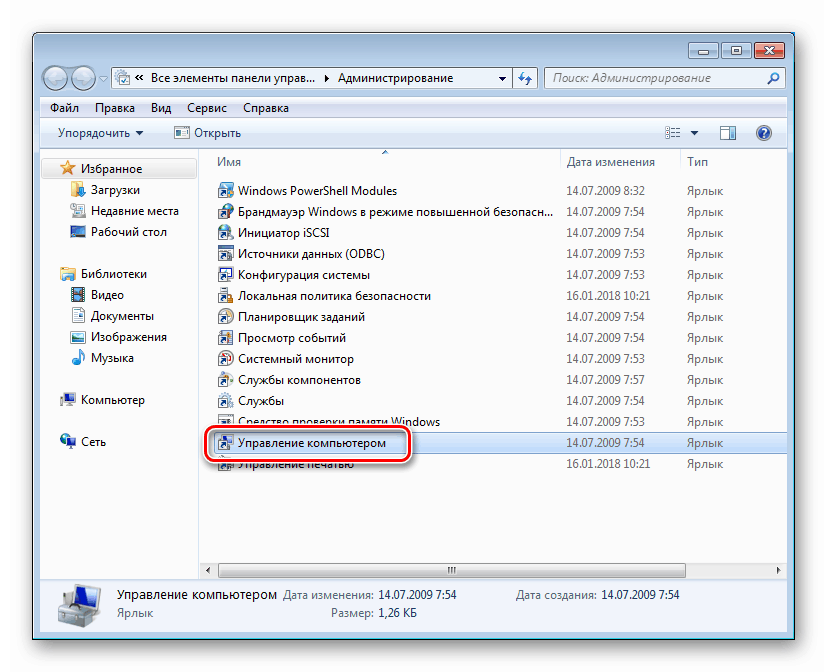This screenshot has height=672, width=827.
Task: Open the view options dropdown arrow
Action: click(694, 133)
